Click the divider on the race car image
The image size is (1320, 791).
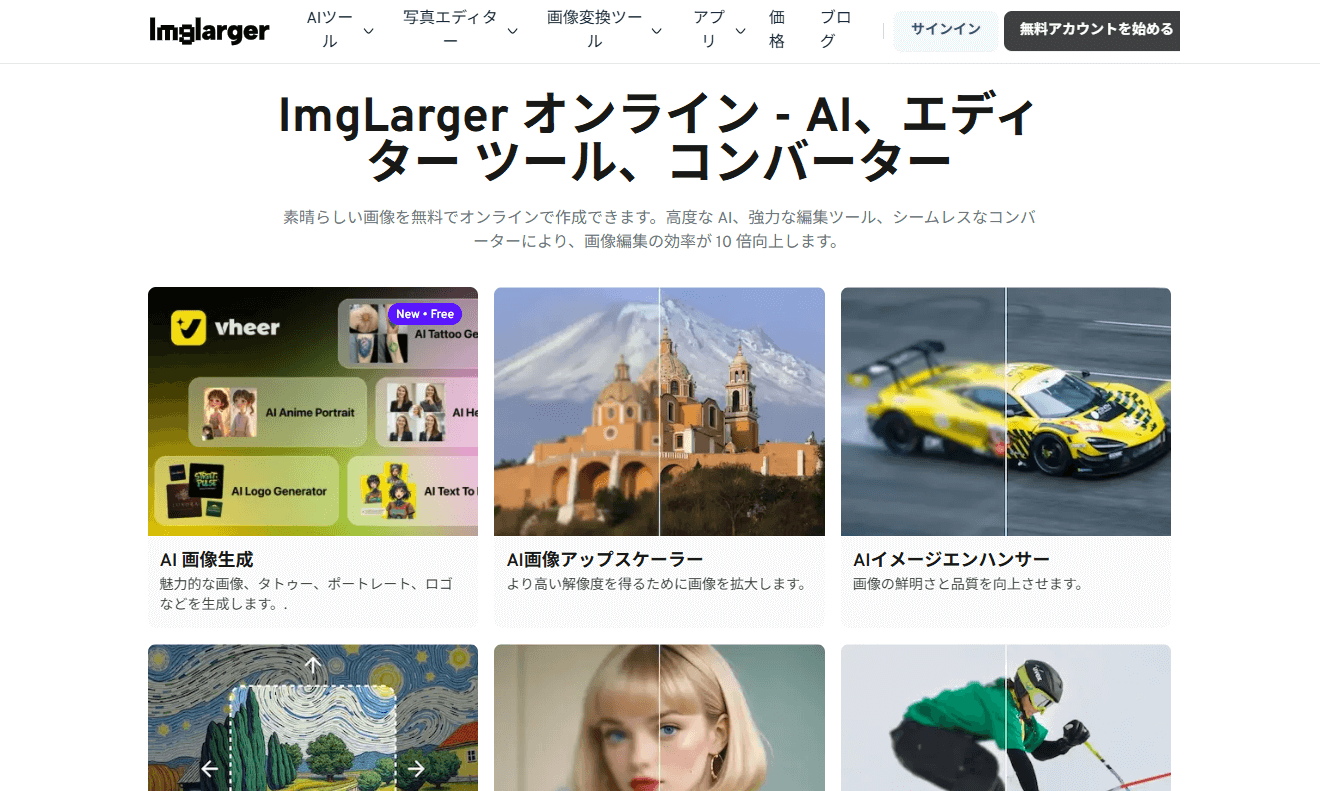(x=1006, y=412)
